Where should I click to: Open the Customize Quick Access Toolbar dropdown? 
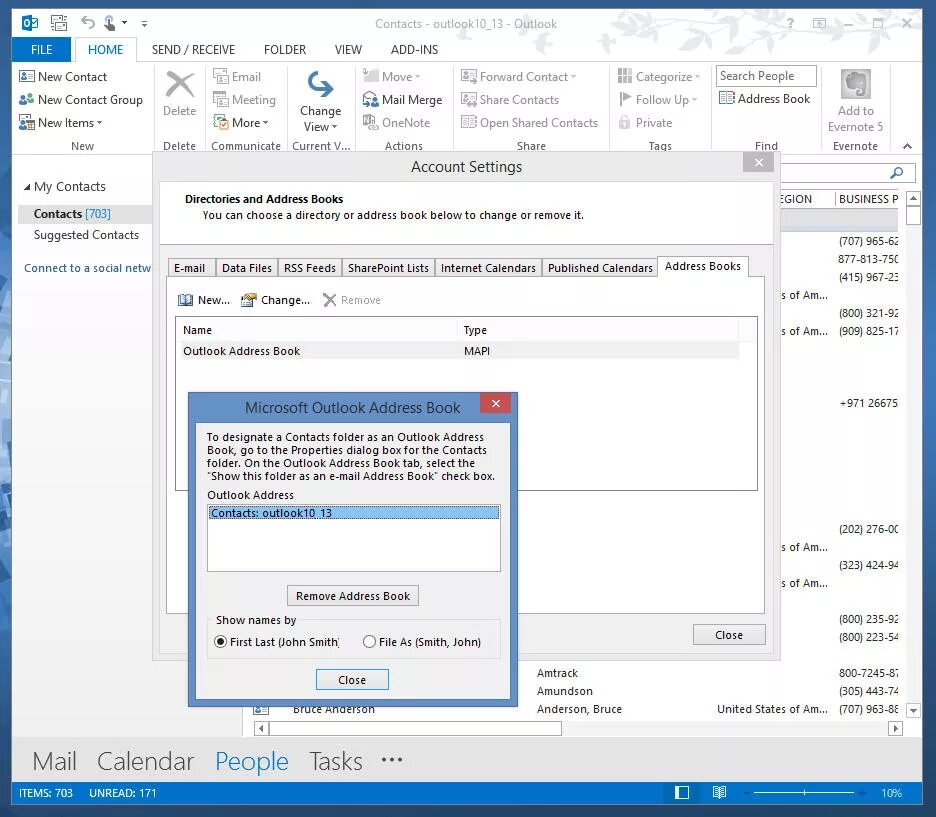pos(144,23)
